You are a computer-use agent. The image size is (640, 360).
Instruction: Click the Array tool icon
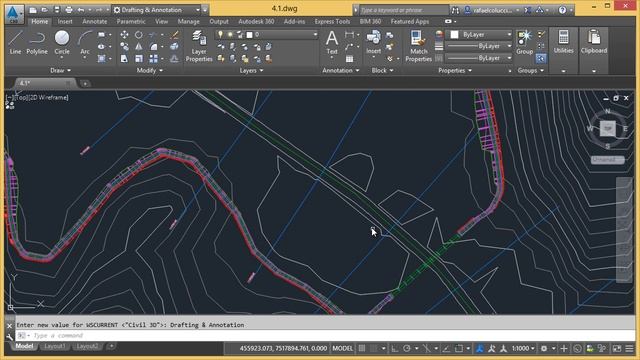tap(153, 59)
